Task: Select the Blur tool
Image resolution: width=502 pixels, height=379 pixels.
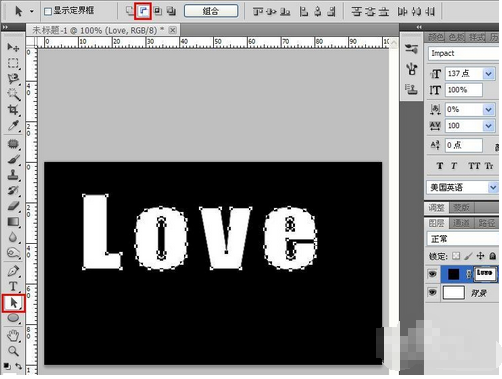Action: [13, 237]
